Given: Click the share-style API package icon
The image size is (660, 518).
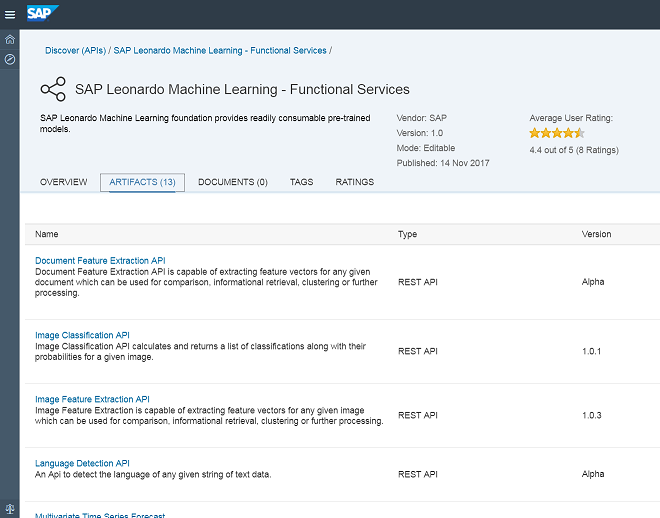Looking at the screenshot, I should pos(53,89).
